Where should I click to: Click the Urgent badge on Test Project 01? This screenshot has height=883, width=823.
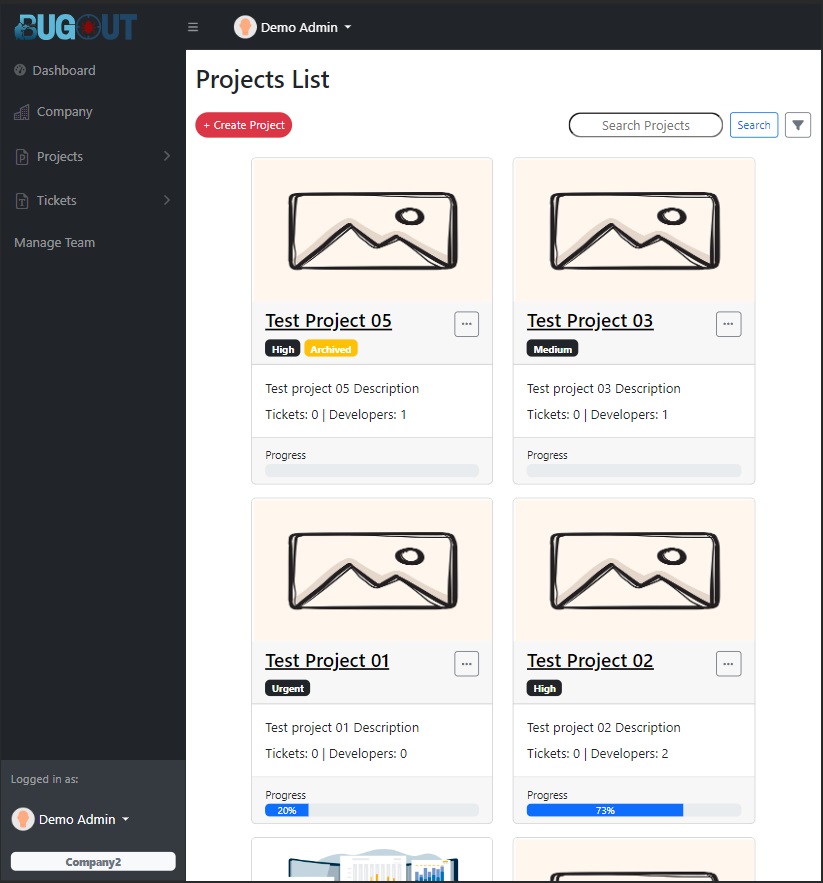point(287,688)
